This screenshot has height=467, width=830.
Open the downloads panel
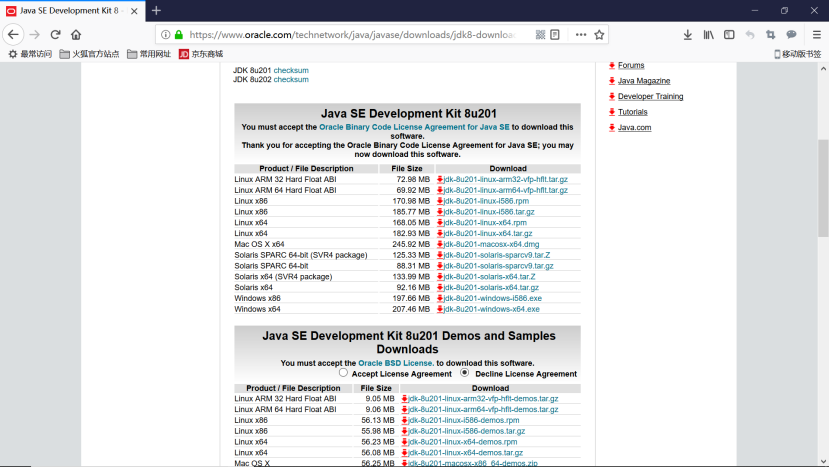pyautogui.click(x=688, y=35)
